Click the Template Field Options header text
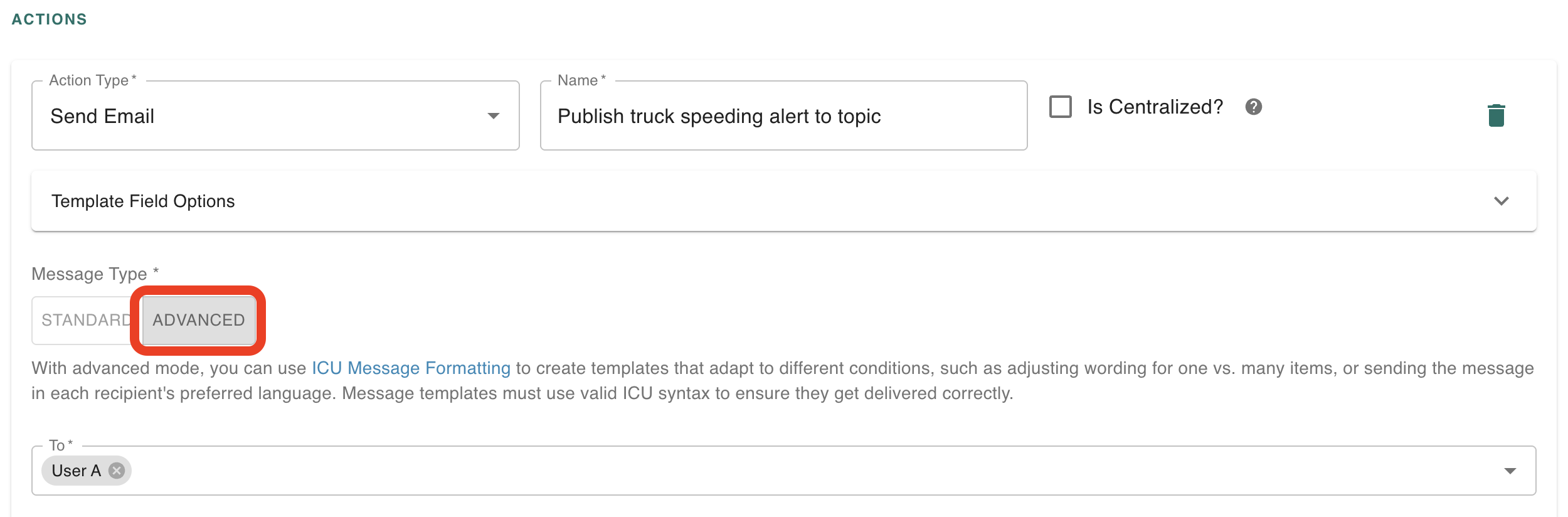The width and height of the screenshot is (1568, 517). tap(143, 201)
